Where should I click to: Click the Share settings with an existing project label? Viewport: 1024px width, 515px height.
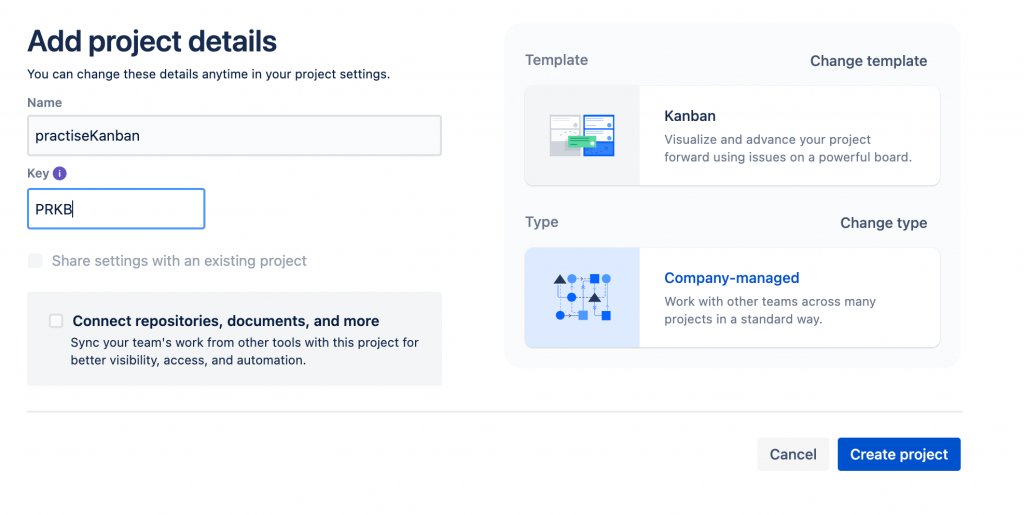[179, 261]
